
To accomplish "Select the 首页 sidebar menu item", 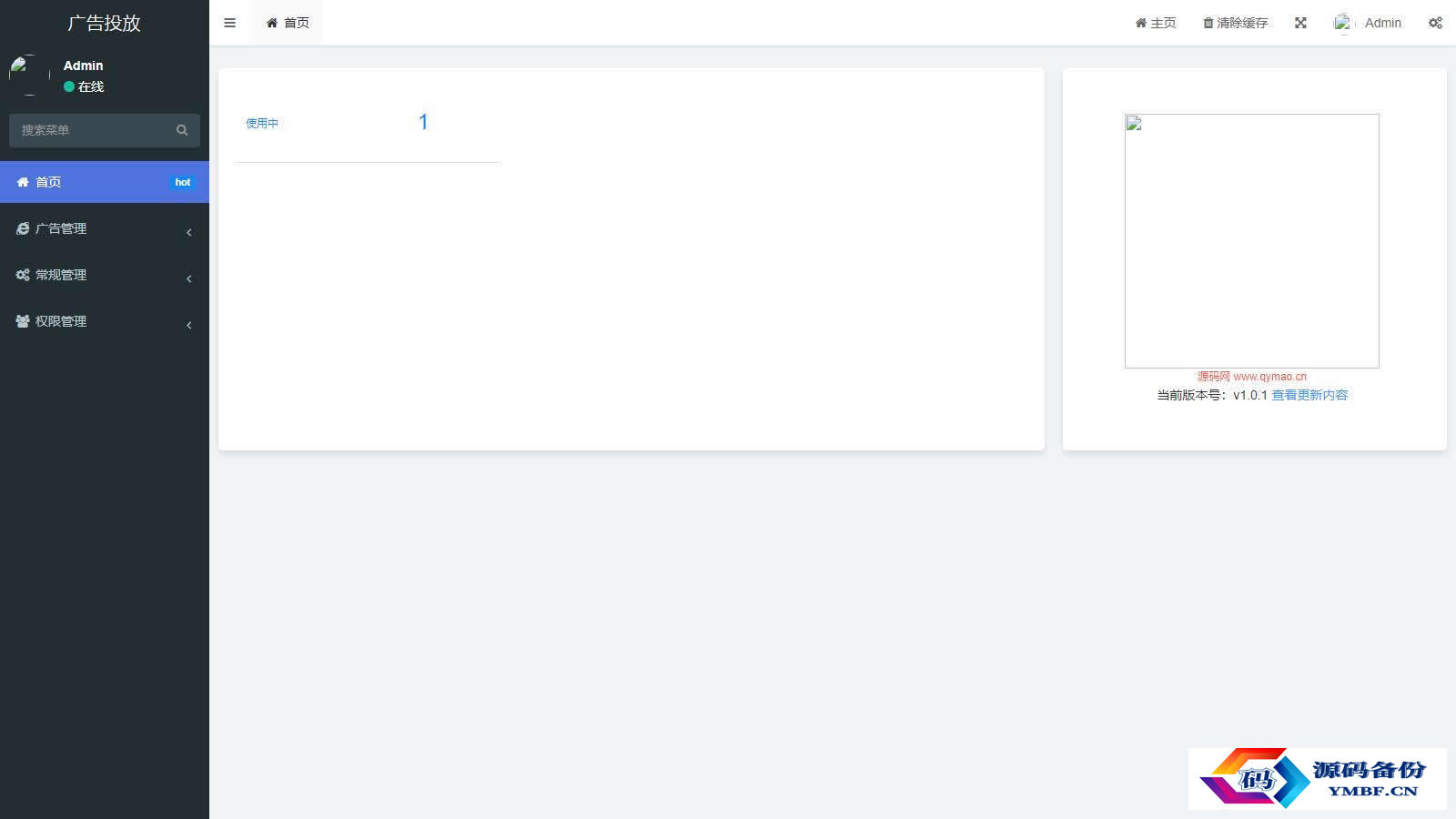I will point(105,182).
